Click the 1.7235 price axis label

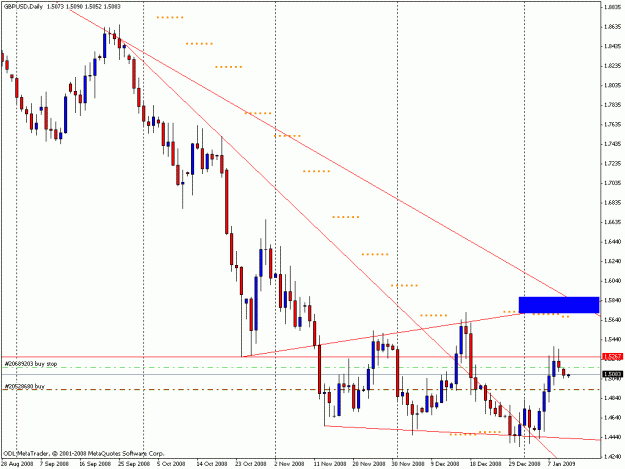(x=613, y=163)
